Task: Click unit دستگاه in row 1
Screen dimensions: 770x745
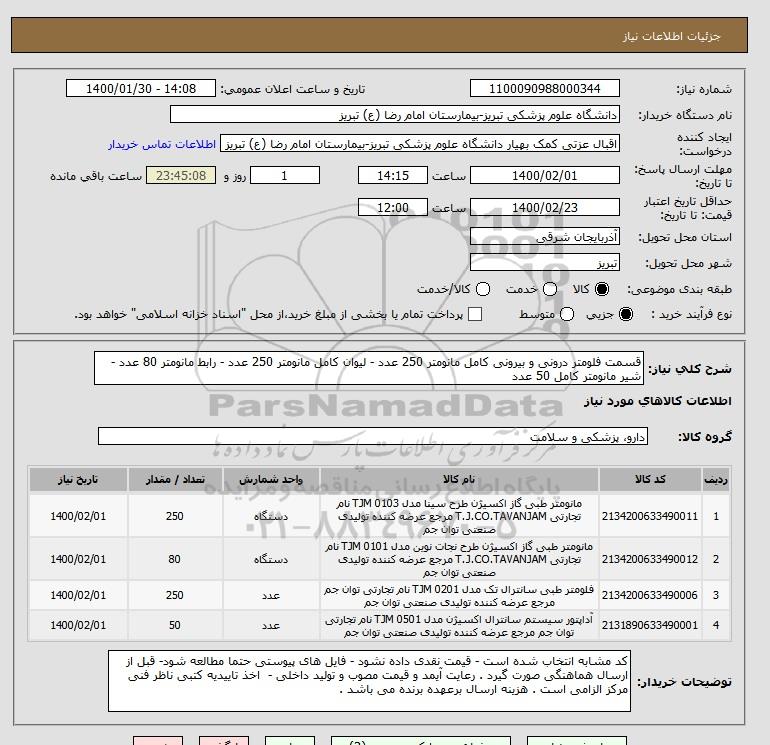Action: [x=271, y=516]
